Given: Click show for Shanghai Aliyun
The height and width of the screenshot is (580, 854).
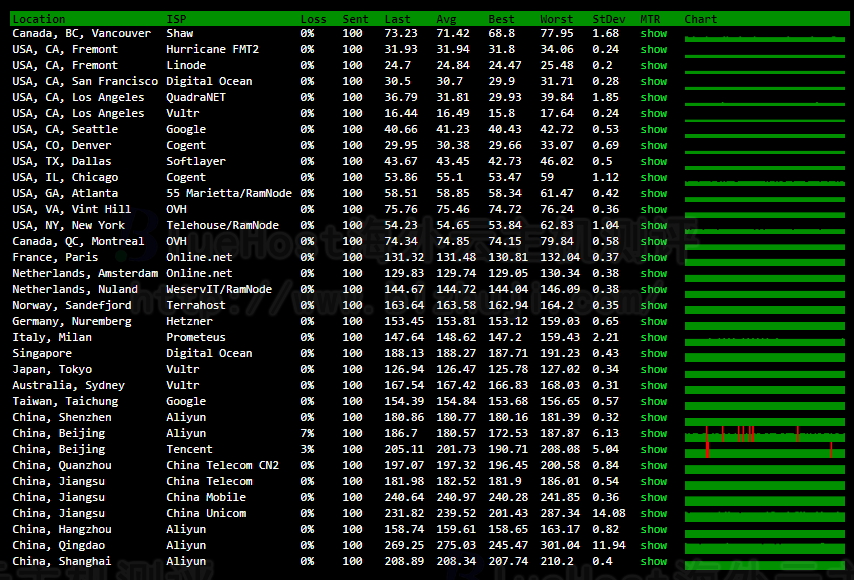Looking at the screenshot, I should pyautogui.click(x=654, y=561).
